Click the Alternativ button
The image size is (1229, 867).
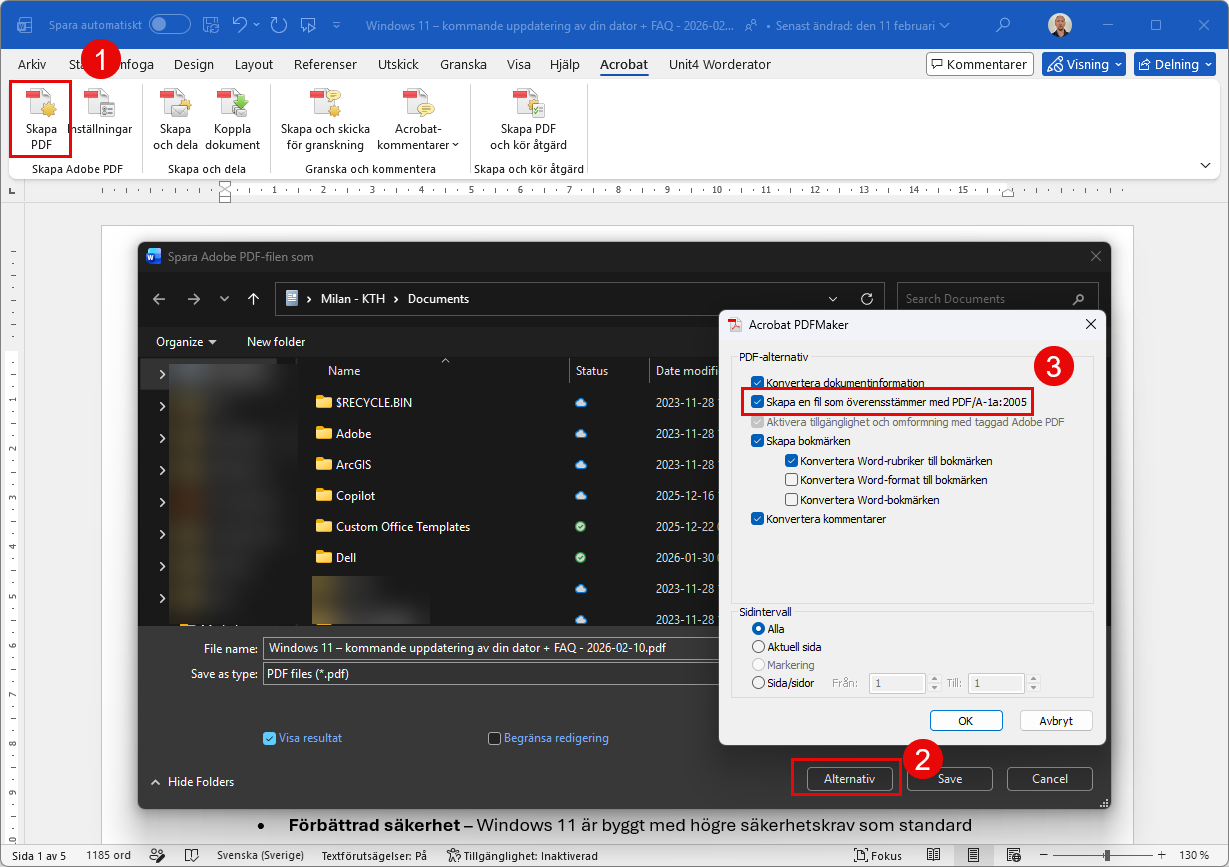point(849,778)
